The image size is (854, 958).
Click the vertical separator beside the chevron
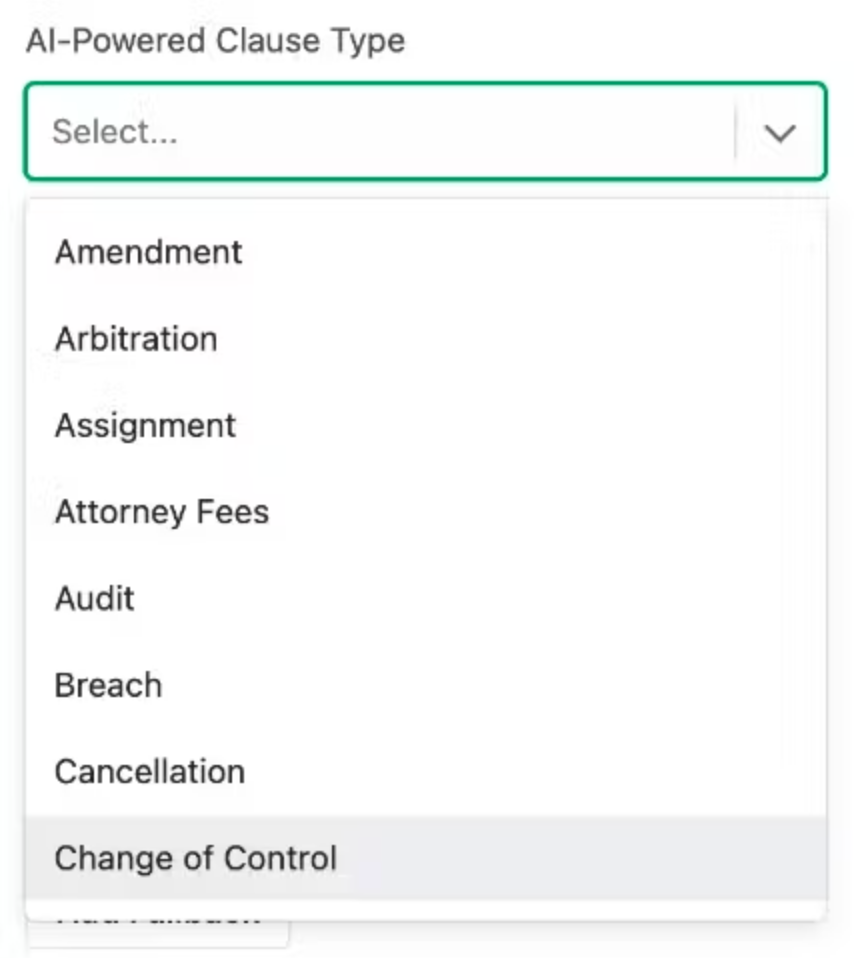[735, 131]
